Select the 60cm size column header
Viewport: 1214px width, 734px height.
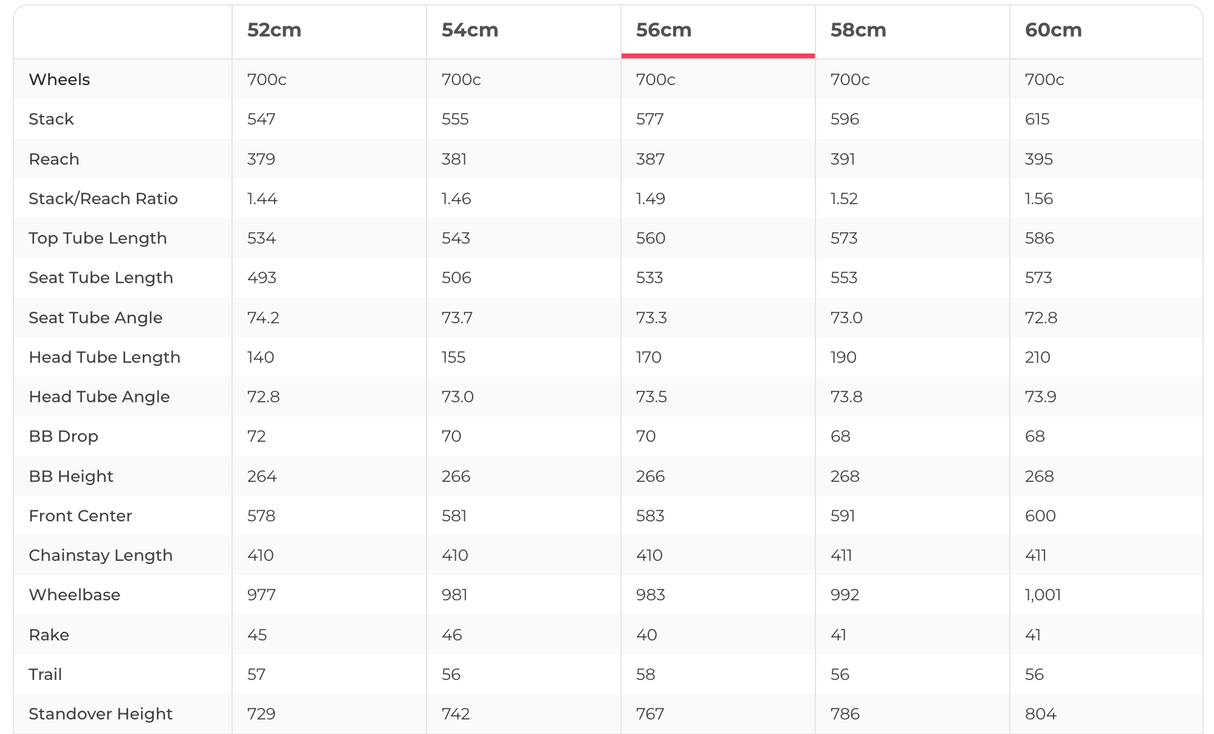(x=1053, y=30)
